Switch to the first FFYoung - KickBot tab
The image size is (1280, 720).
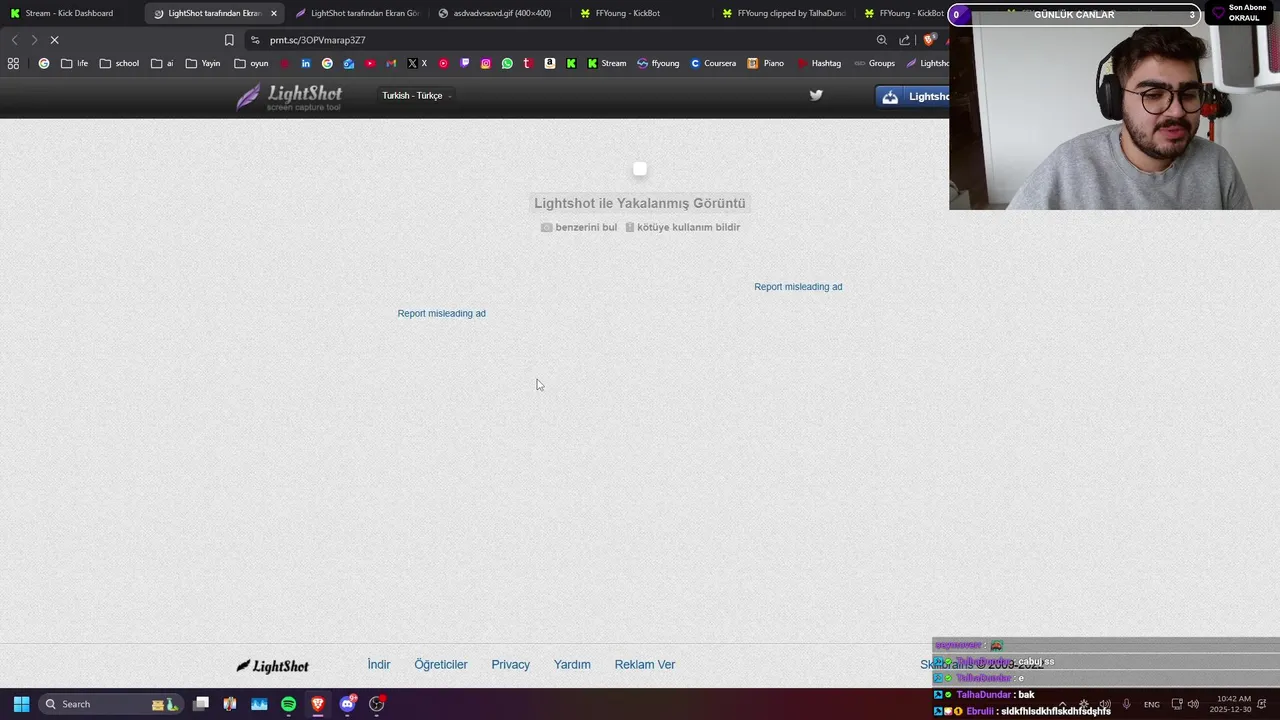(640, 13)
